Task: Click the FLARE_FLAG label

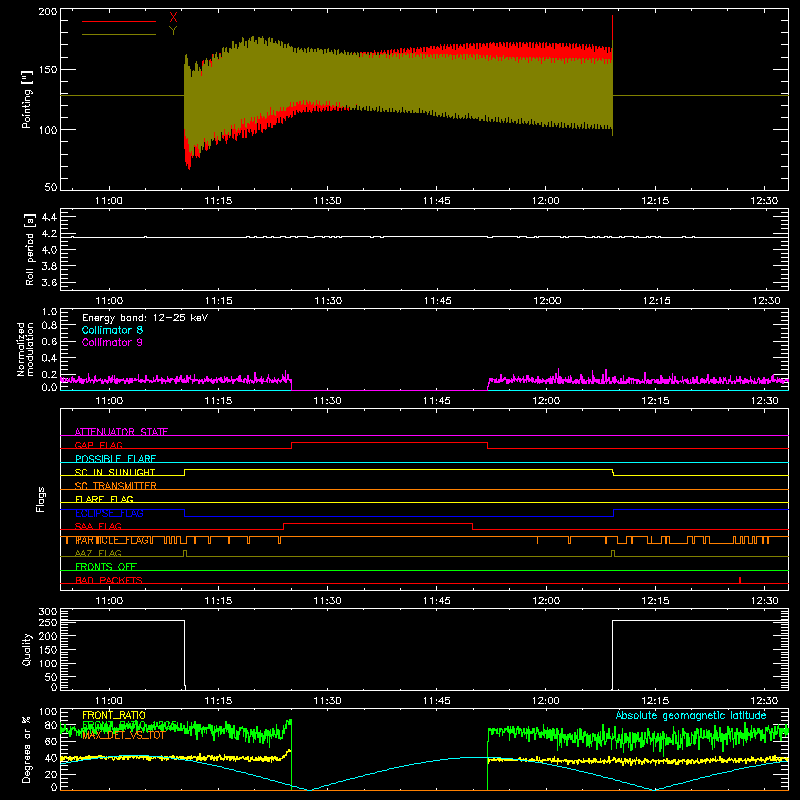Action: pos(104,499)
